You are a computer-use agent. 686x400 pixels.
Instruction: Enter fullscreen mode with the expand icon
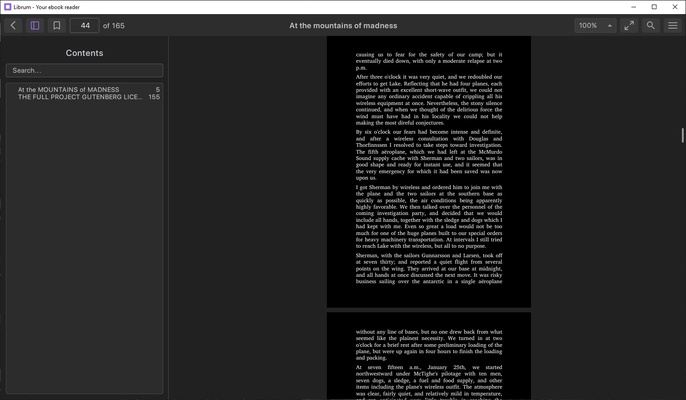[629, 25]
